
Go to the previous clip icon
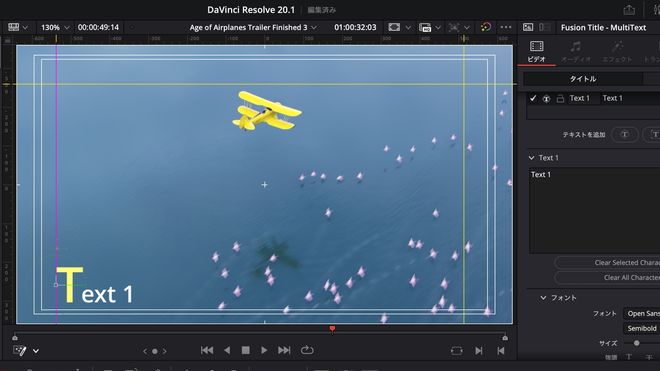[x=500, y=350]
